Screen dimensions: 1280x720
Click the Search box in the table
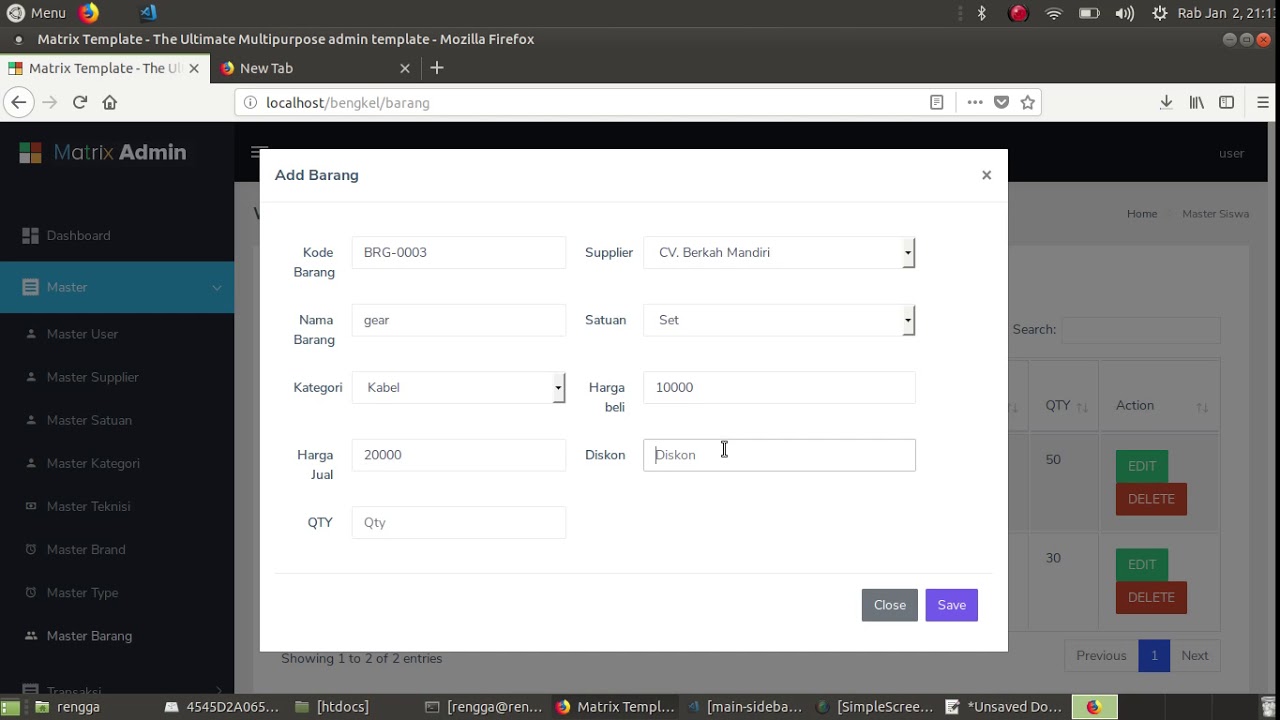(1140, 330)
